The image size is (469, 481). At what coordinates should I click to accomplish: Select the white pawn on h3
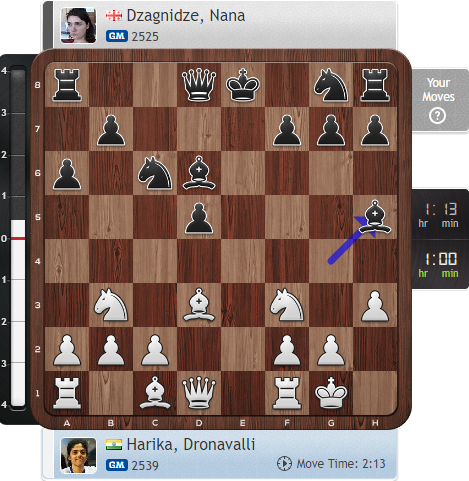pos(375,306)
